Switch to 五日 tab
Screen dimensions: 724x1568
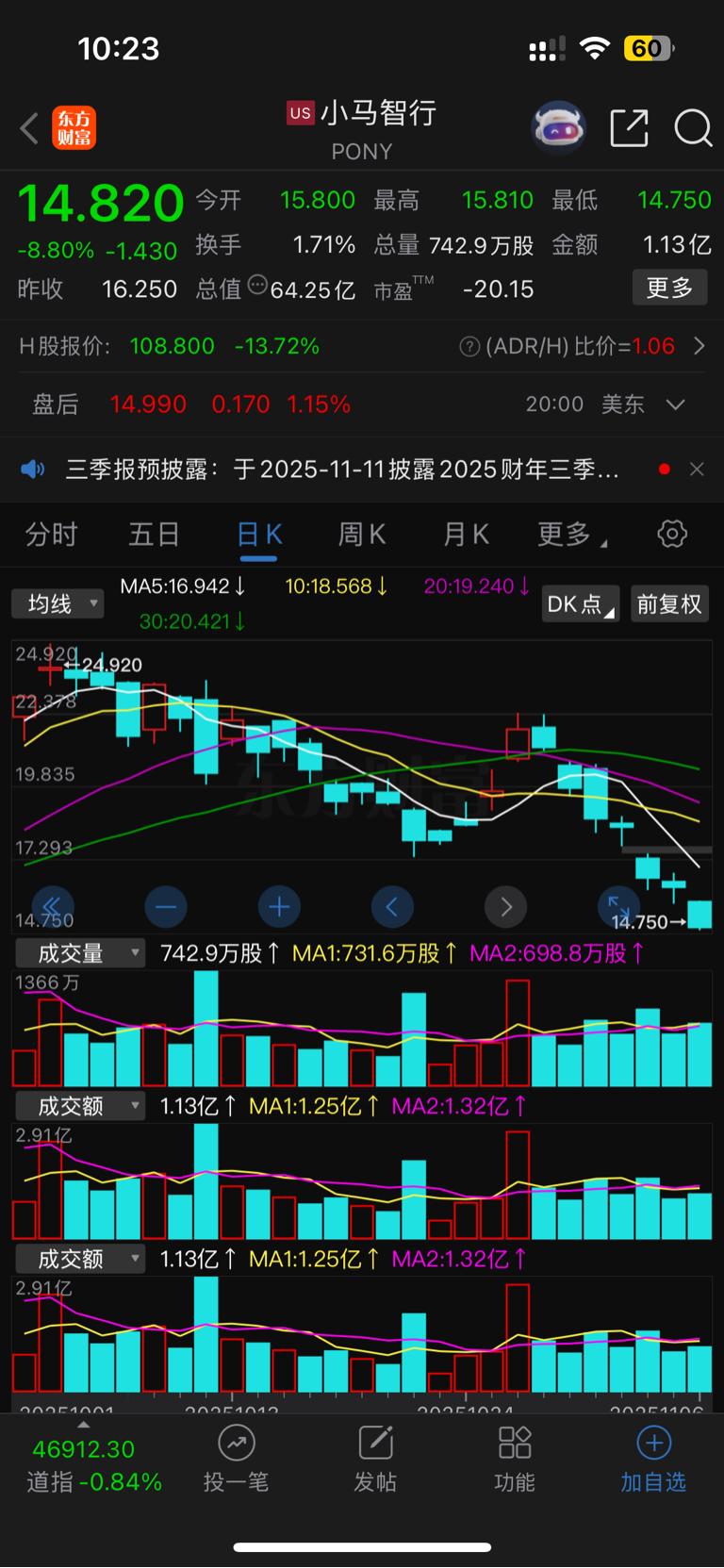[x=155, y=535]
